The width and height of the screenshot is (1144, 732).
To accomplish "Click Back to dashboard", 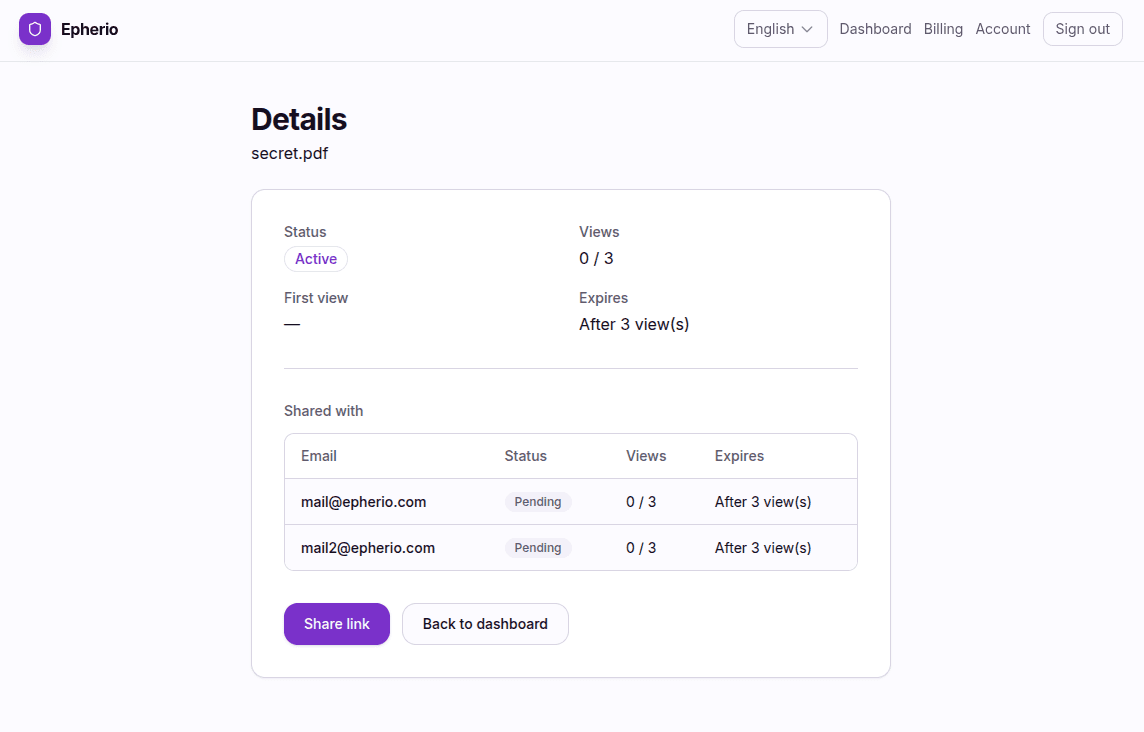I will point(485,623).
